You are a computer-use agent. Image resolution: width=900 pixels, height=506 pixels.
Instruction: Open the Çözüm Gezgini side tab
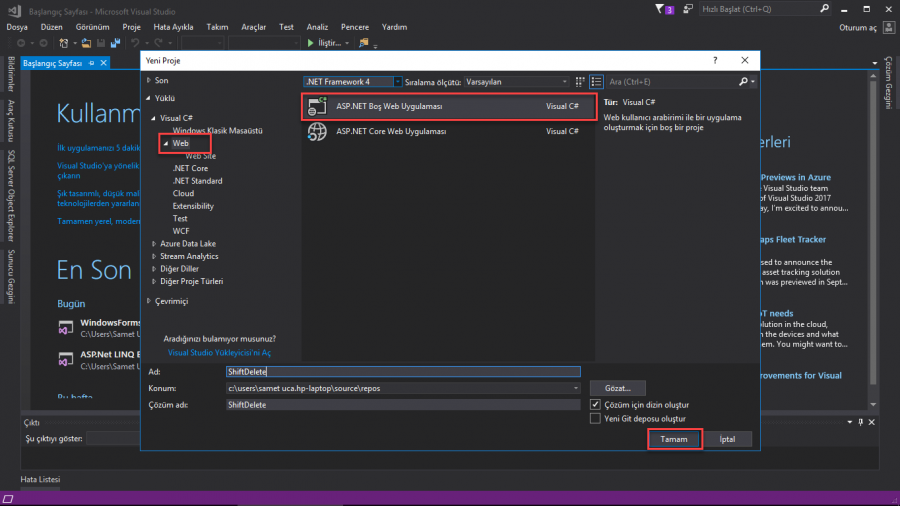point(888,83)
